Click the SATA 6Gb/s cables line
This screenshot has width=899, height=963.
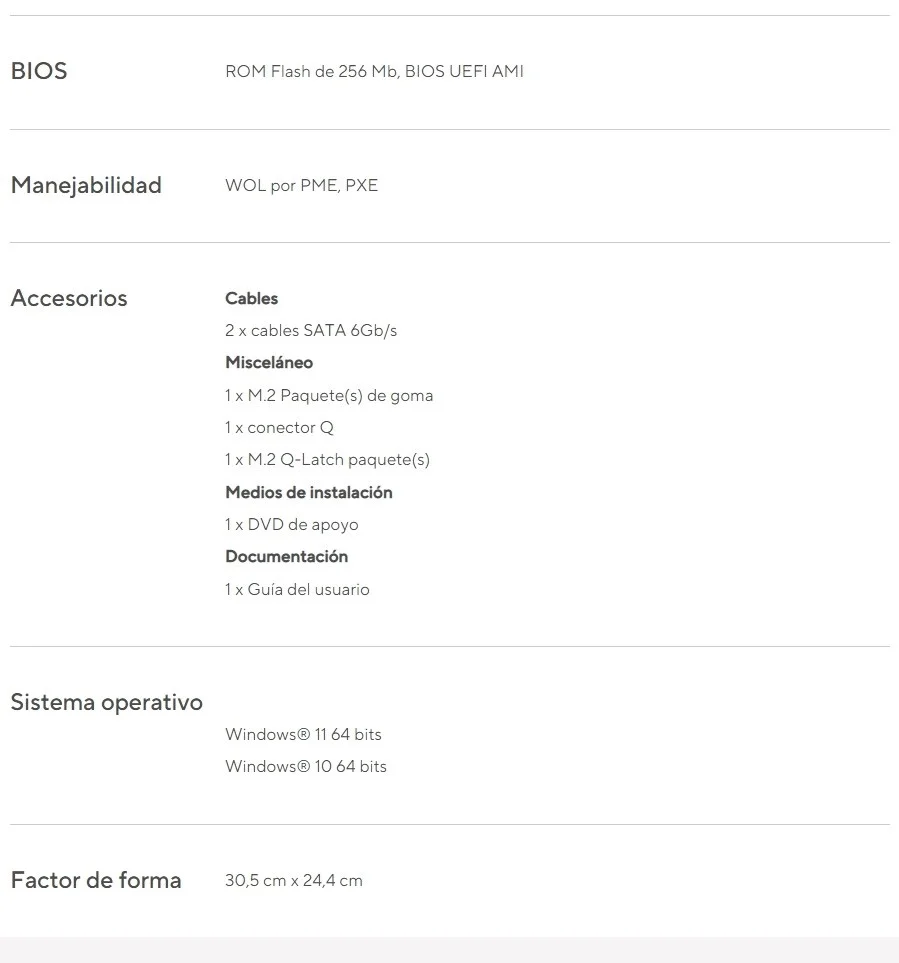(x=311, y=330)
